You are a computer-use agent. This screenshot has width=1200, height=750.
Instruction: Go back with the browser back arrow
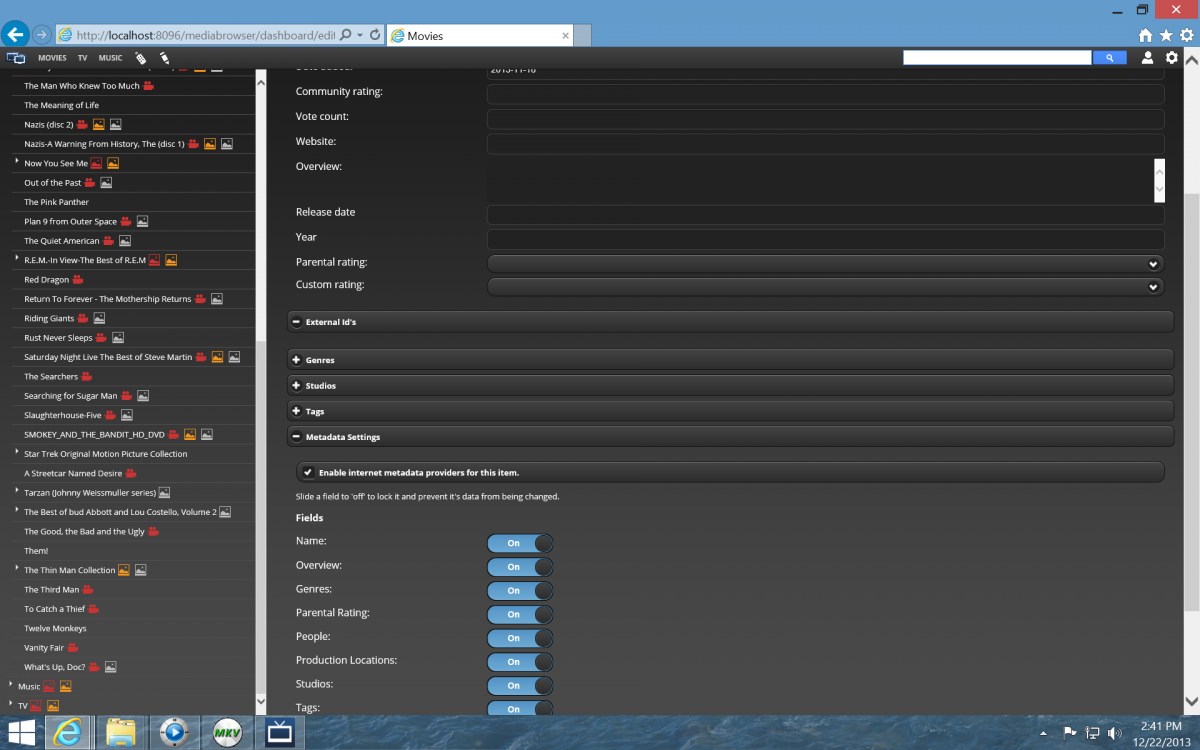click(x=15, y=34)
